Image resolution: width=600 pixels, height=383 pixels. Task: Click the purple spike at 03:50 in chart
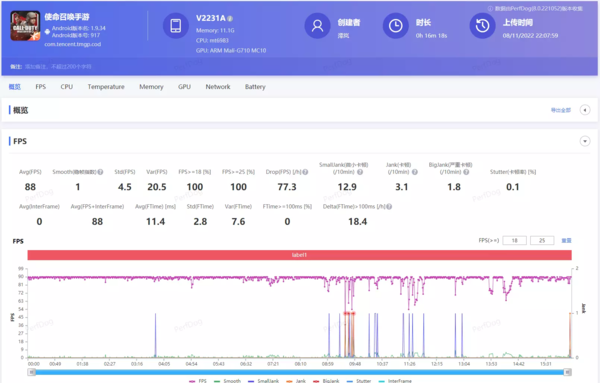[155, 335]
